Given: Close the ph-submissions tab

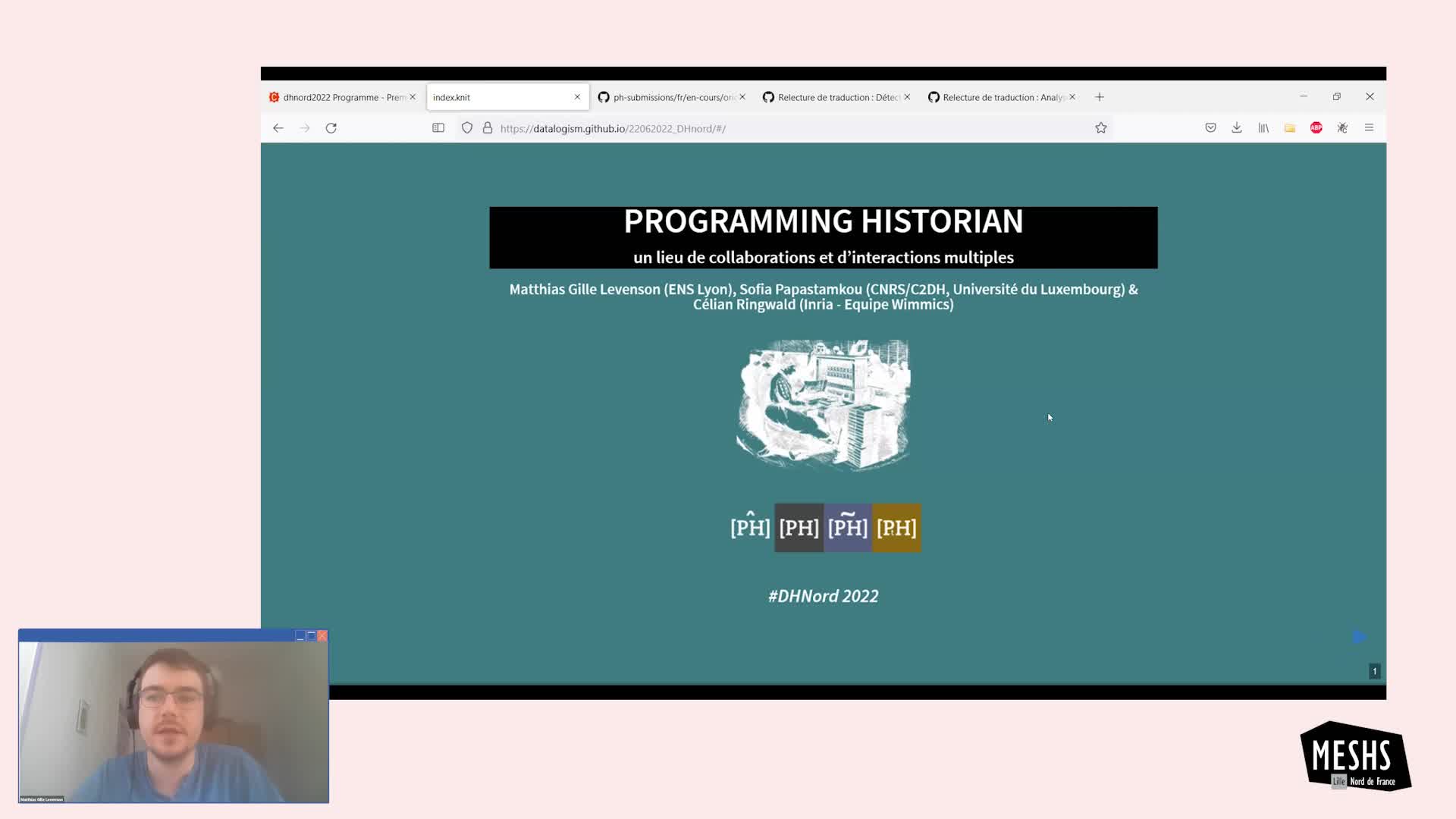Looking at the screenshot, I should point(742,97).
